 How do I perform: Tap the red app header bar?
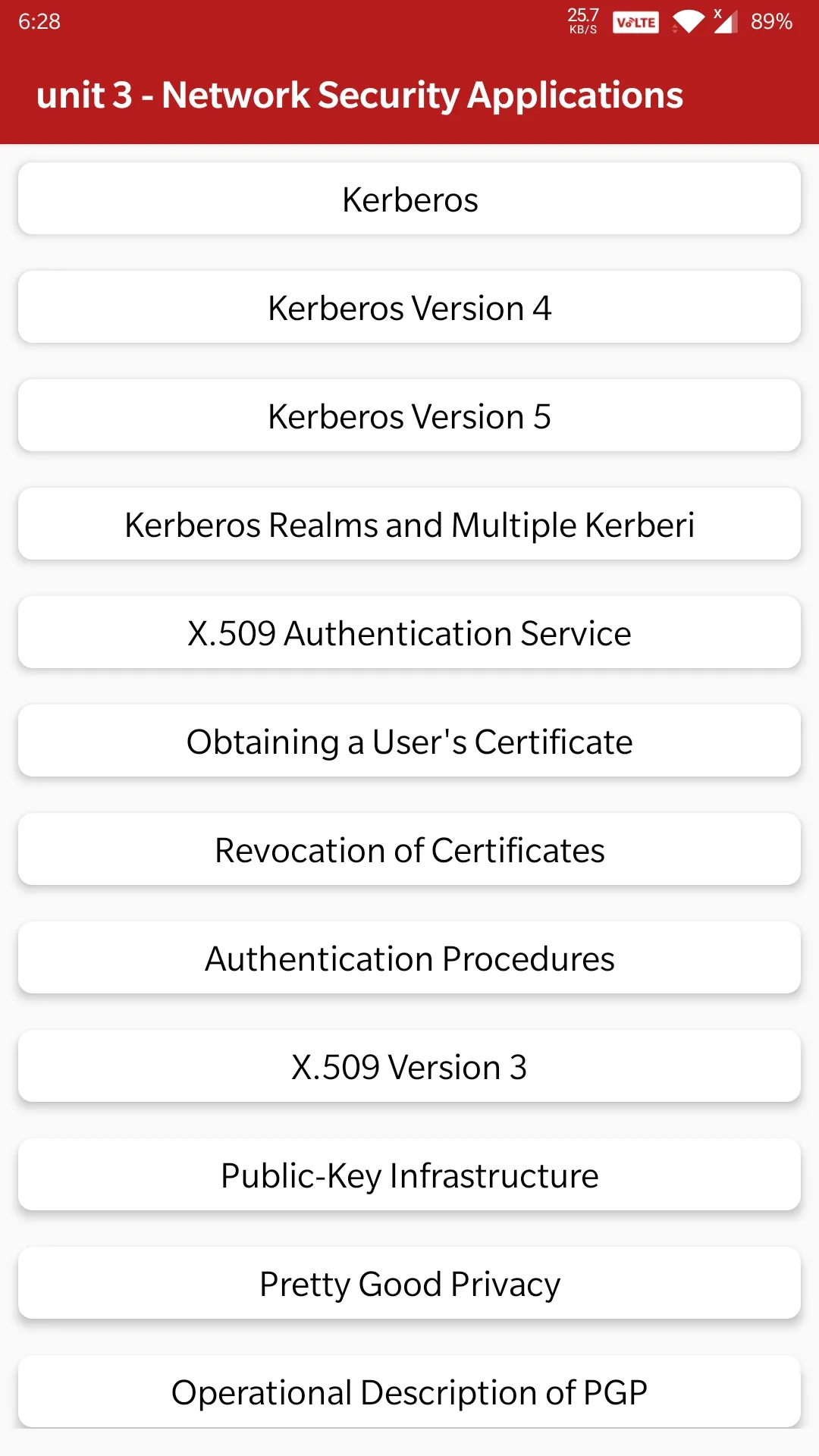[x=409, y=94]
